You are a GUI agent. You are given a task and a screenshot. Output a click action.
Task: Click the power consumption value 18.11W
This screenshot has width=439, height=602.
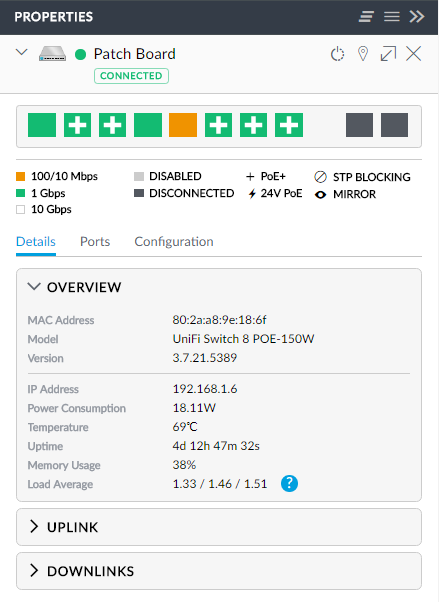pyautogui.click(x=194, y=408)
